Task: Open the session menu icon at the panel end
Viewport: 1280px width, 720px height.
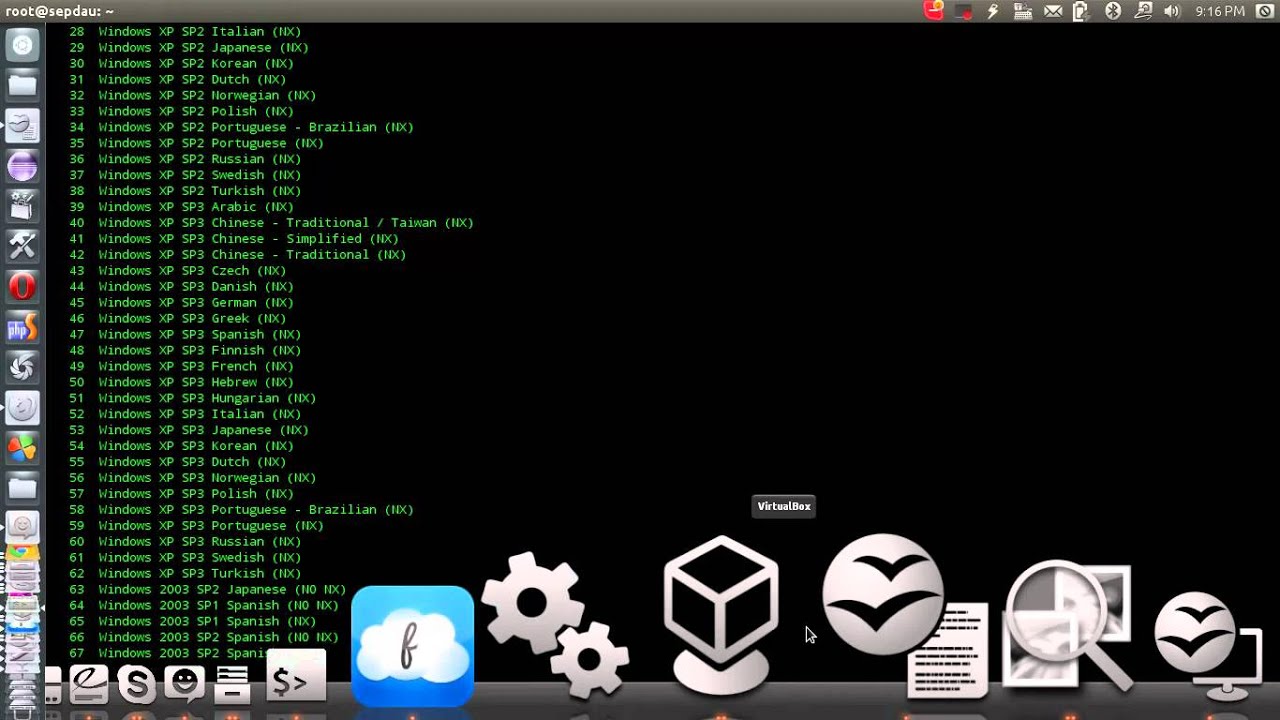Action: pos(1267,11)
